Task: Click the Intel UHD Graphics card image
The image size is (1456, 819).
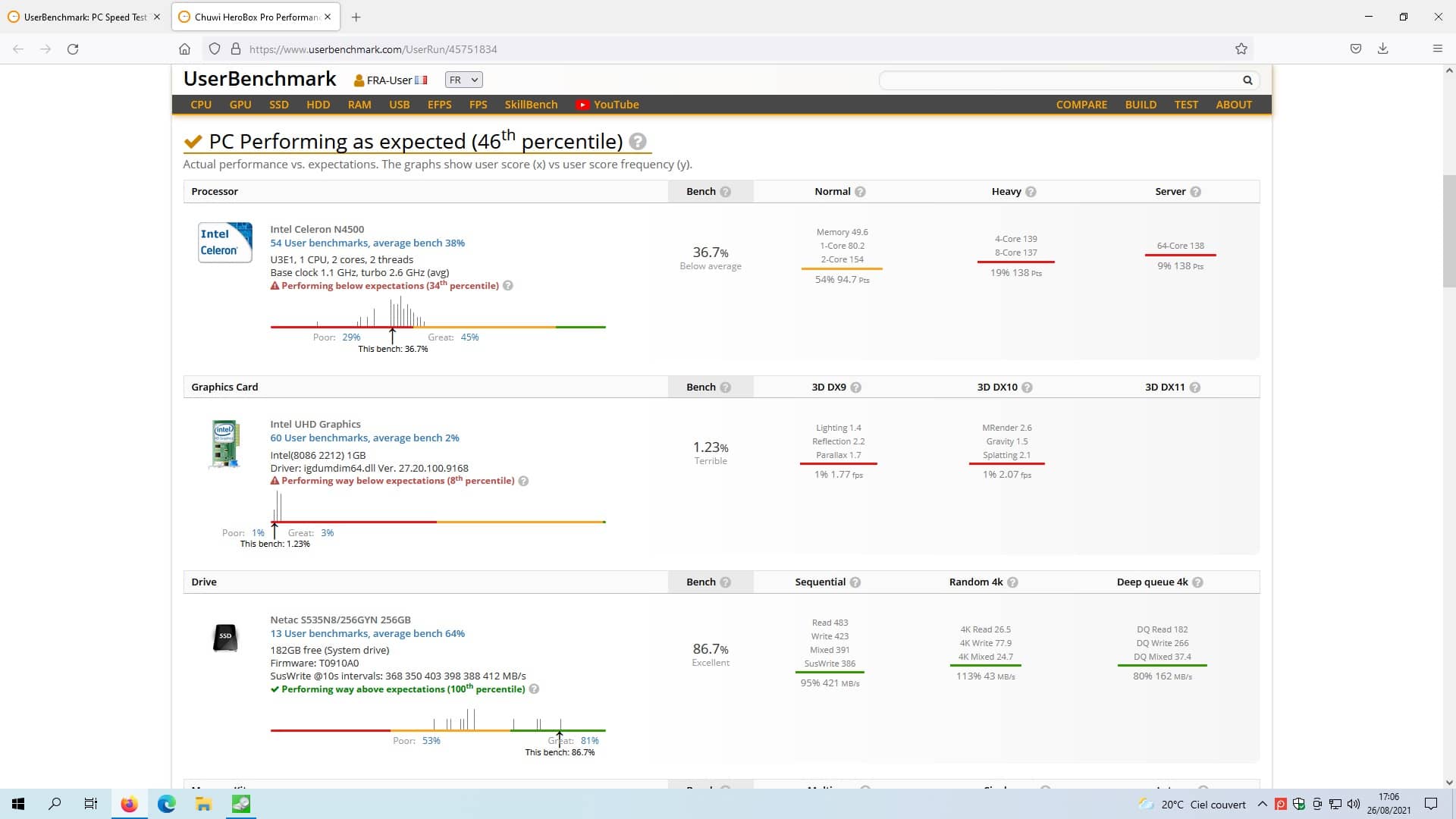Action: [x=225, y=444]
